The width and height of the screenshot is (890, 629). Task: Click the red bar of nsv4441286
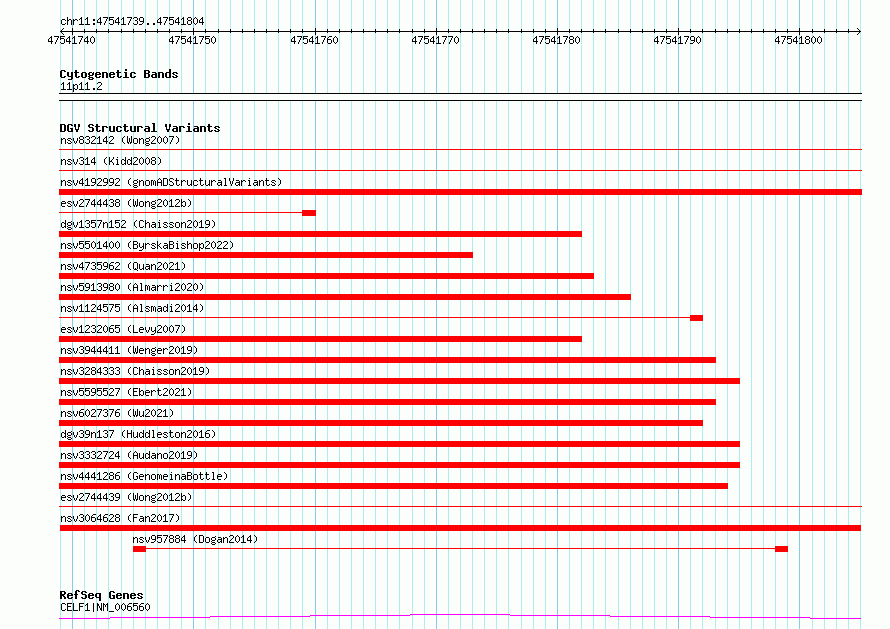393,486
